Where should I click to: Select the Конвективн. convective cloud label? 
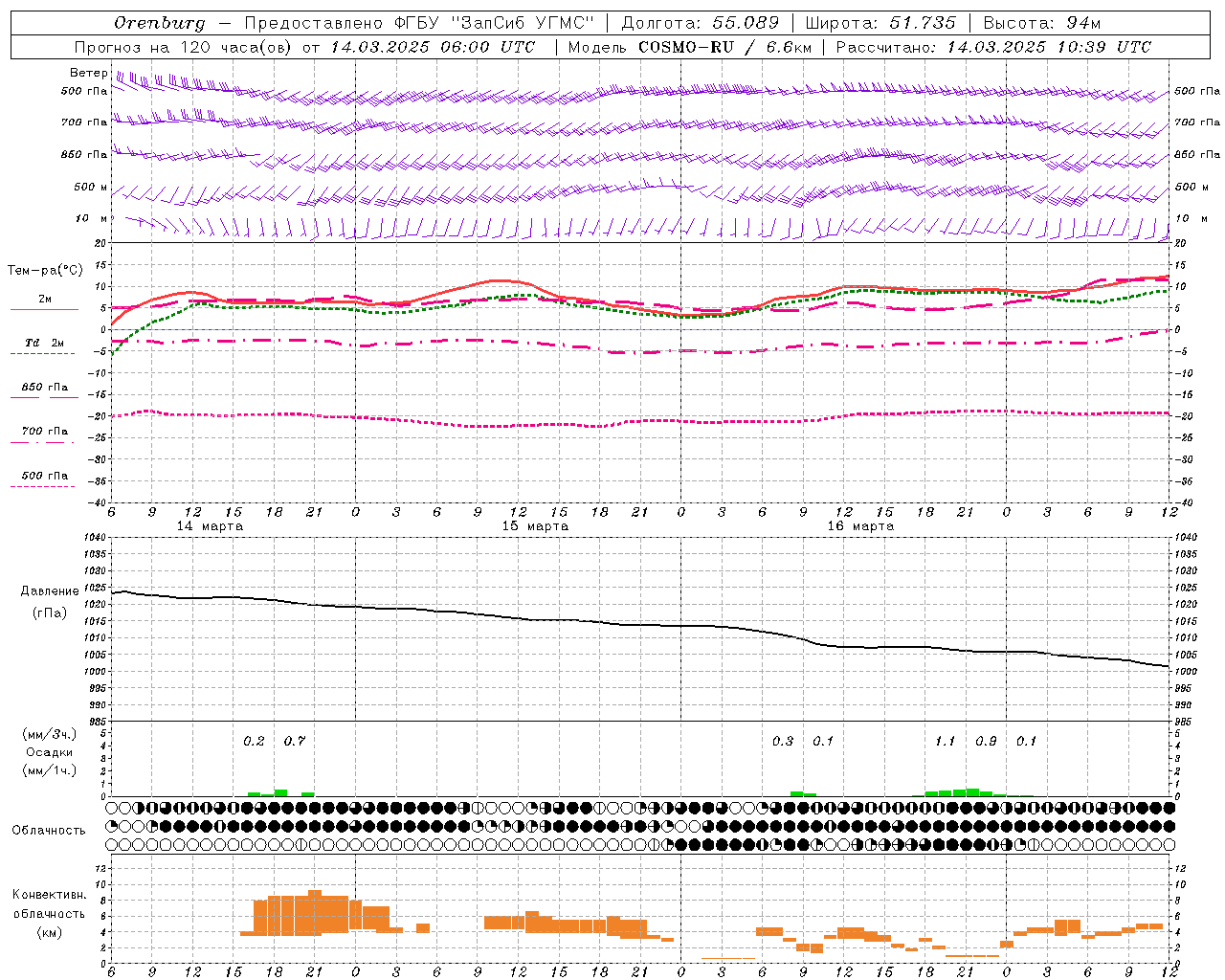(50, 895)
